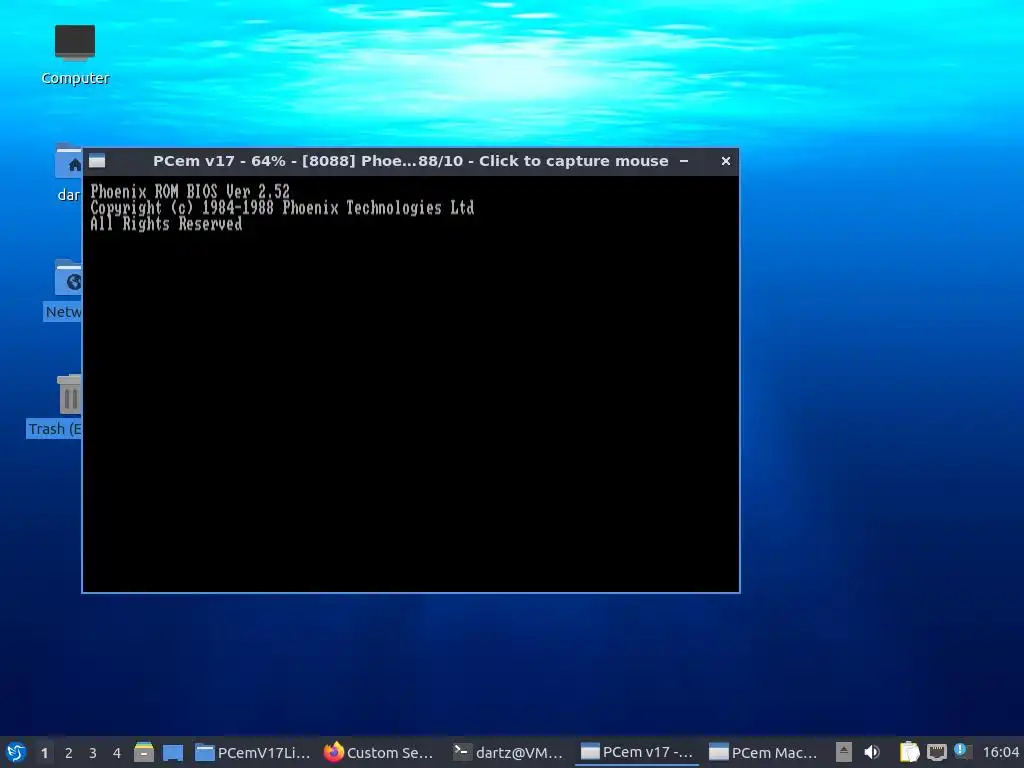Switch to the PCemV17Li... taskbar window
The width and height of the screenshot is (1024, 768).
pyautogui.click(x=253, y=752)
